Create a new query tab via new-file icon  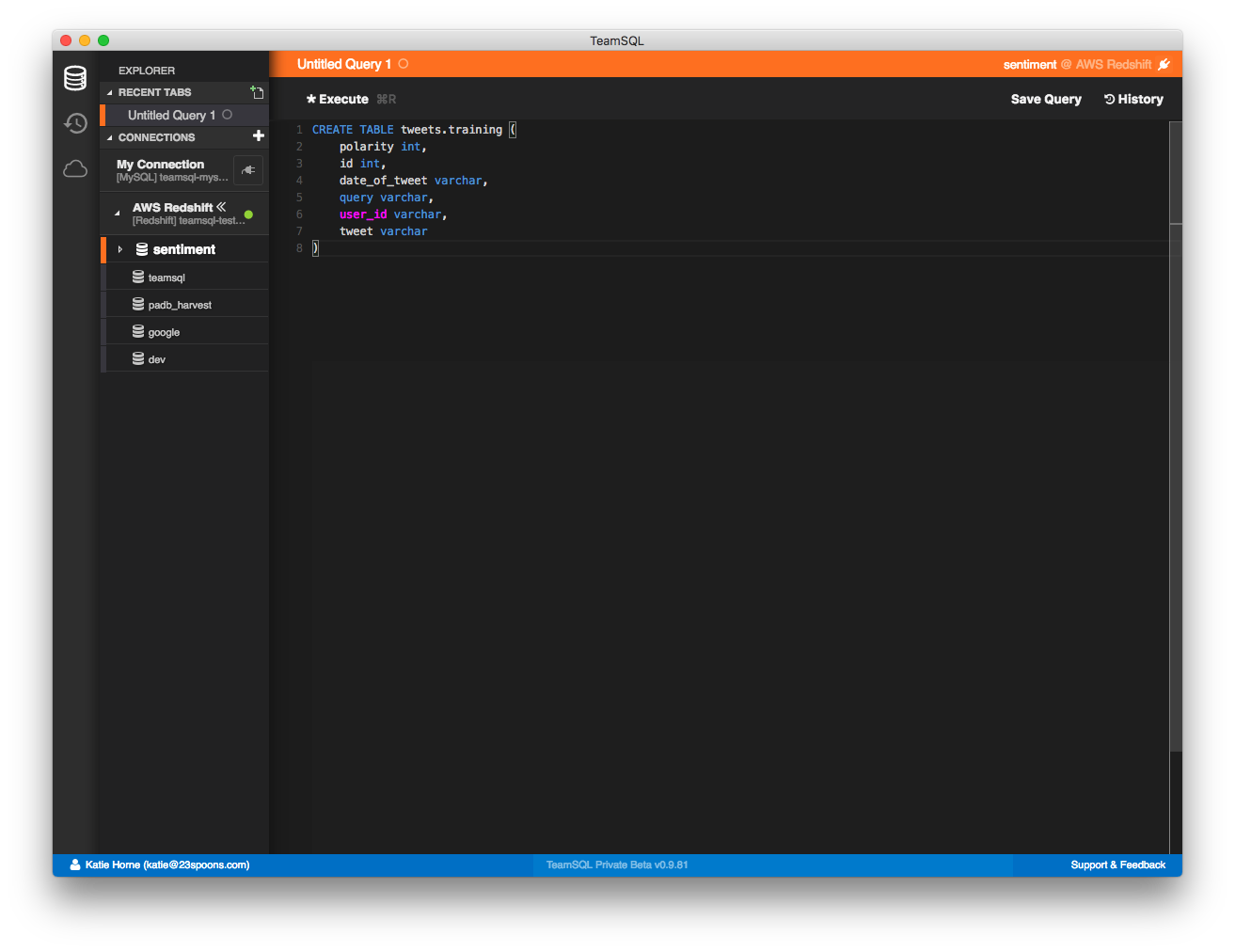click(257, 92)
